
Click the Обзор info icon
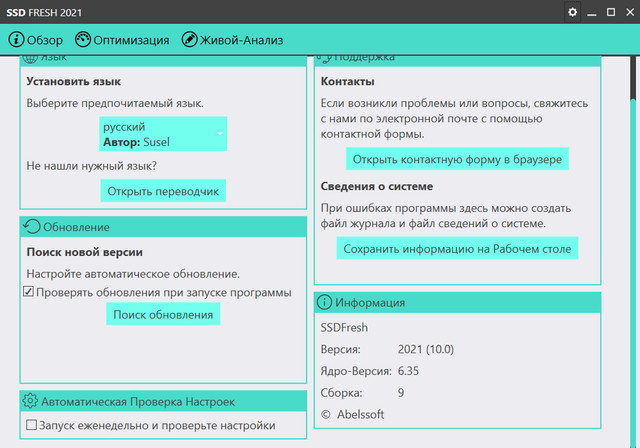pyautogui.click(x=16, y=40)
